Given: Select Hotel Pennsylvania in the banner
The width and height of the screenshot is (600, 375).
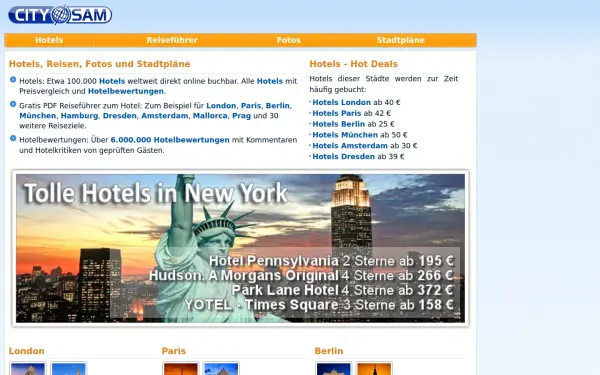Looking at the screenshot, I should [274, 261].
